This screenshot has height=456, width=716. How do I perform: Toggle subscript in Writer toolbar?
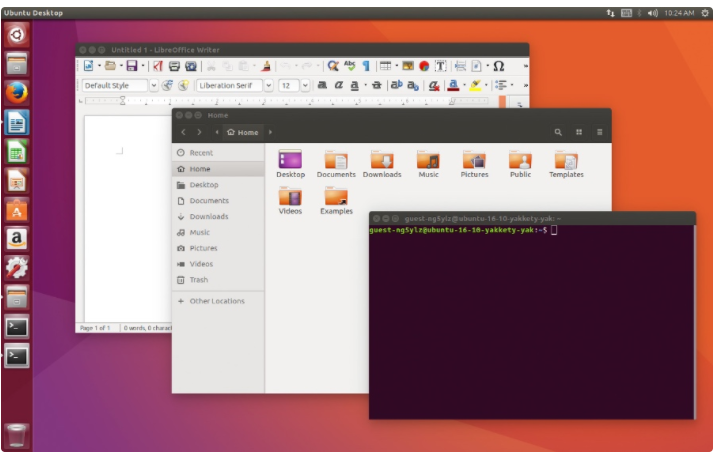413,85
